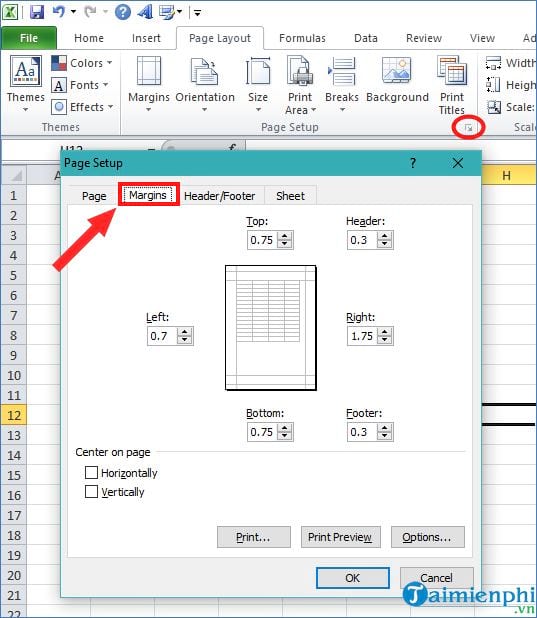
Task: Click the Background ribbon icon
Action: point(397,71)
